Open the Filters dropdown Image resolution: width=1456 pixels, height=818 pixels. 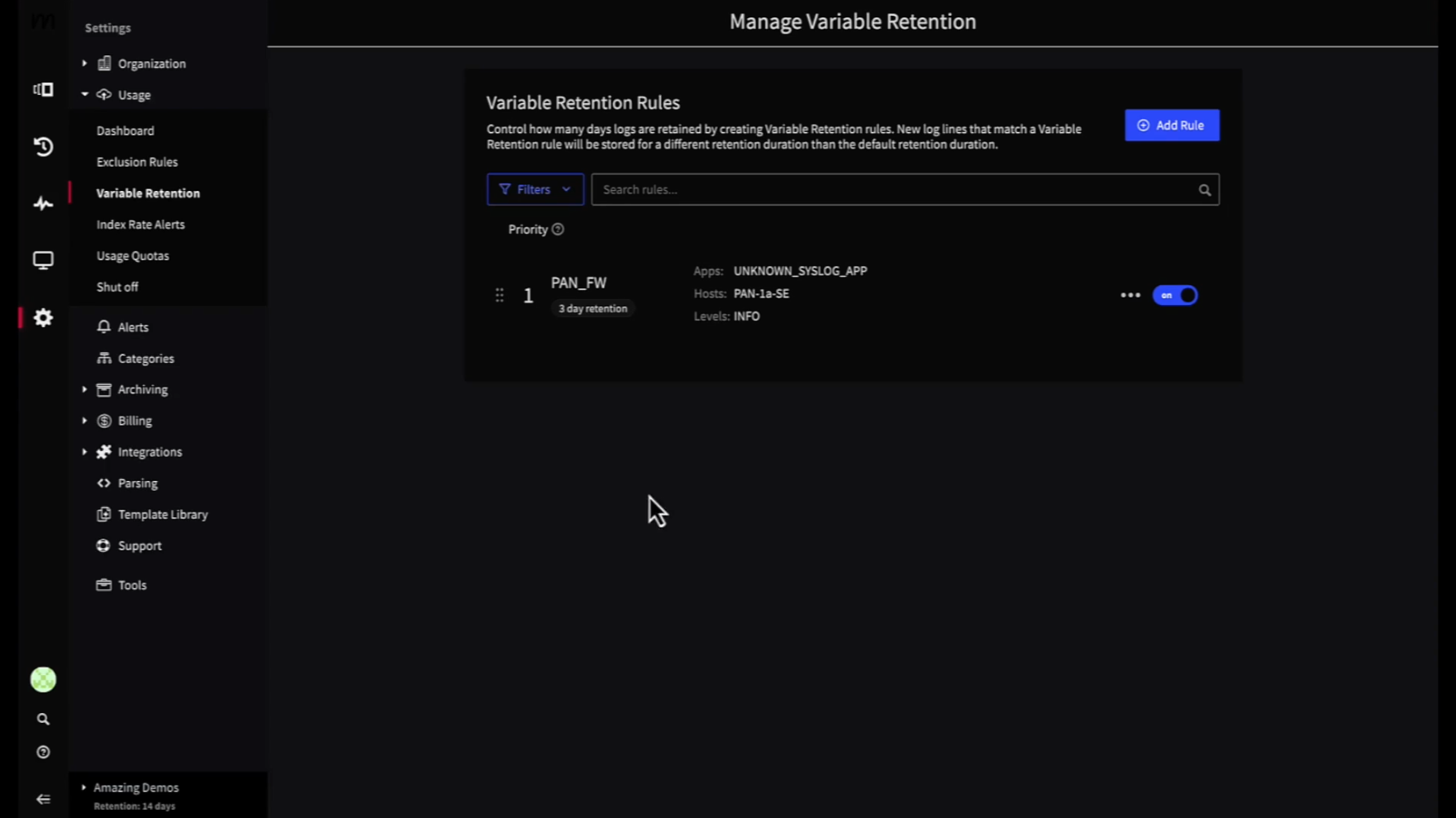[535, 189]
